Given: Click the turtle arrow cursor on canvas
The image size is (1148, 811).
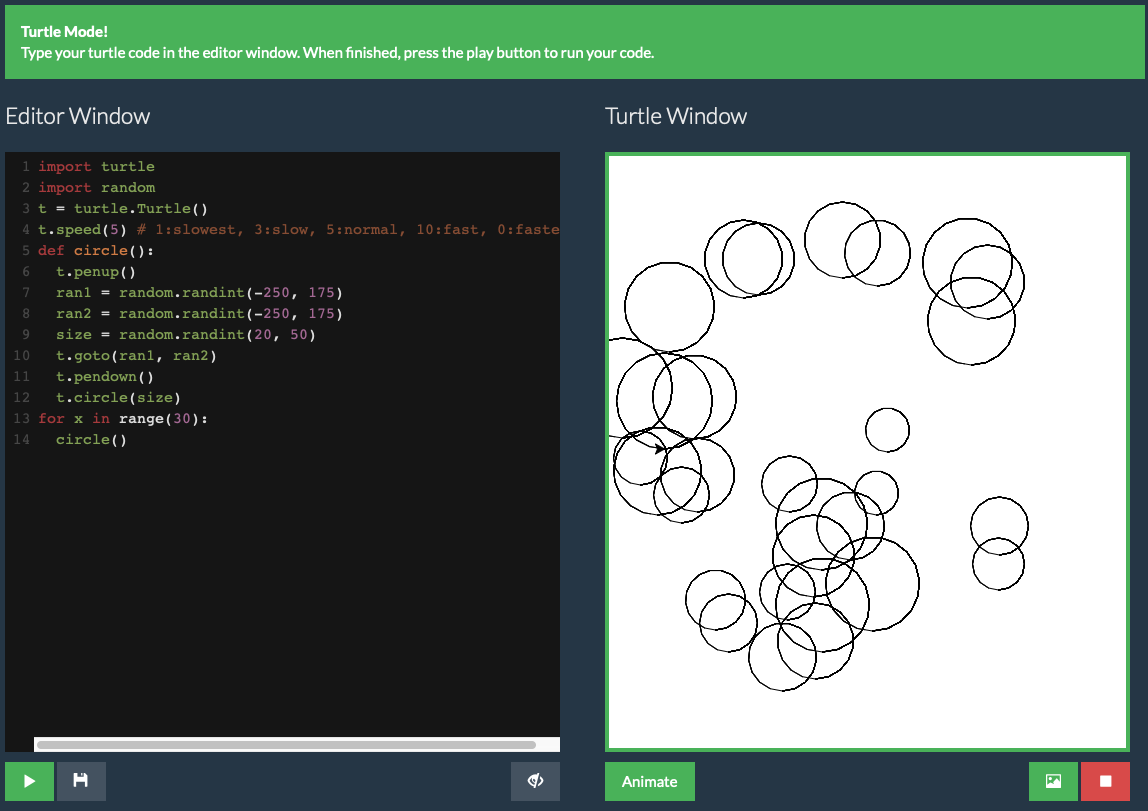Looking at the screenshot, I should click(660, 450).
